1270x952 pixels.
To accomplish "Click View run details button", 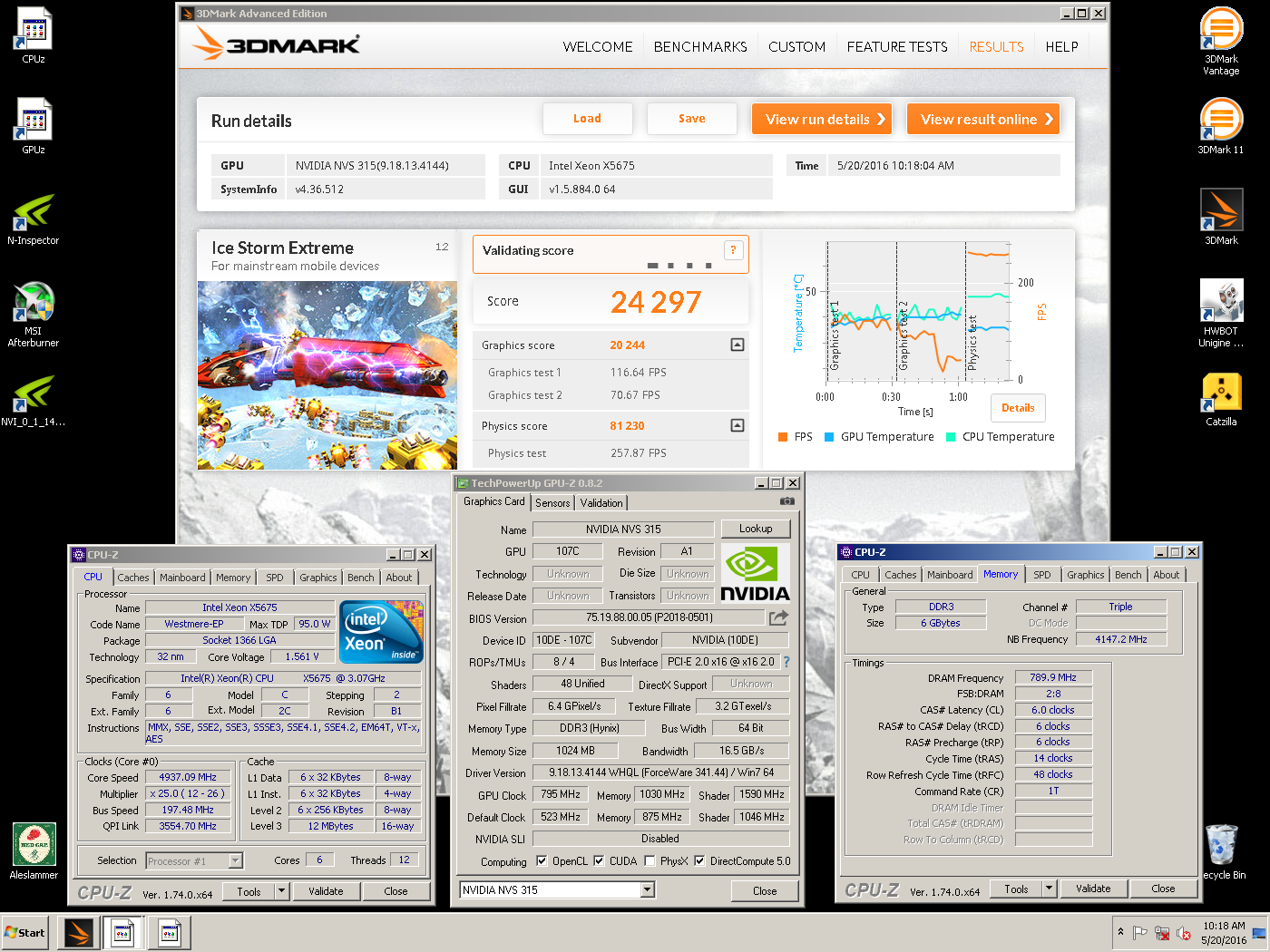I will click(821, 119).
